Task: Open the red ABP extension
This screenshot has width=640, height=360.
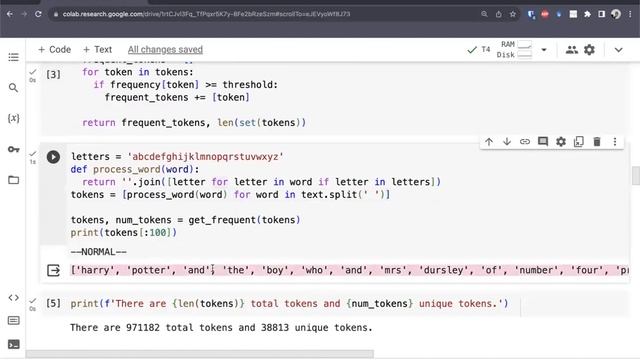Action: [x=545, y=14]
